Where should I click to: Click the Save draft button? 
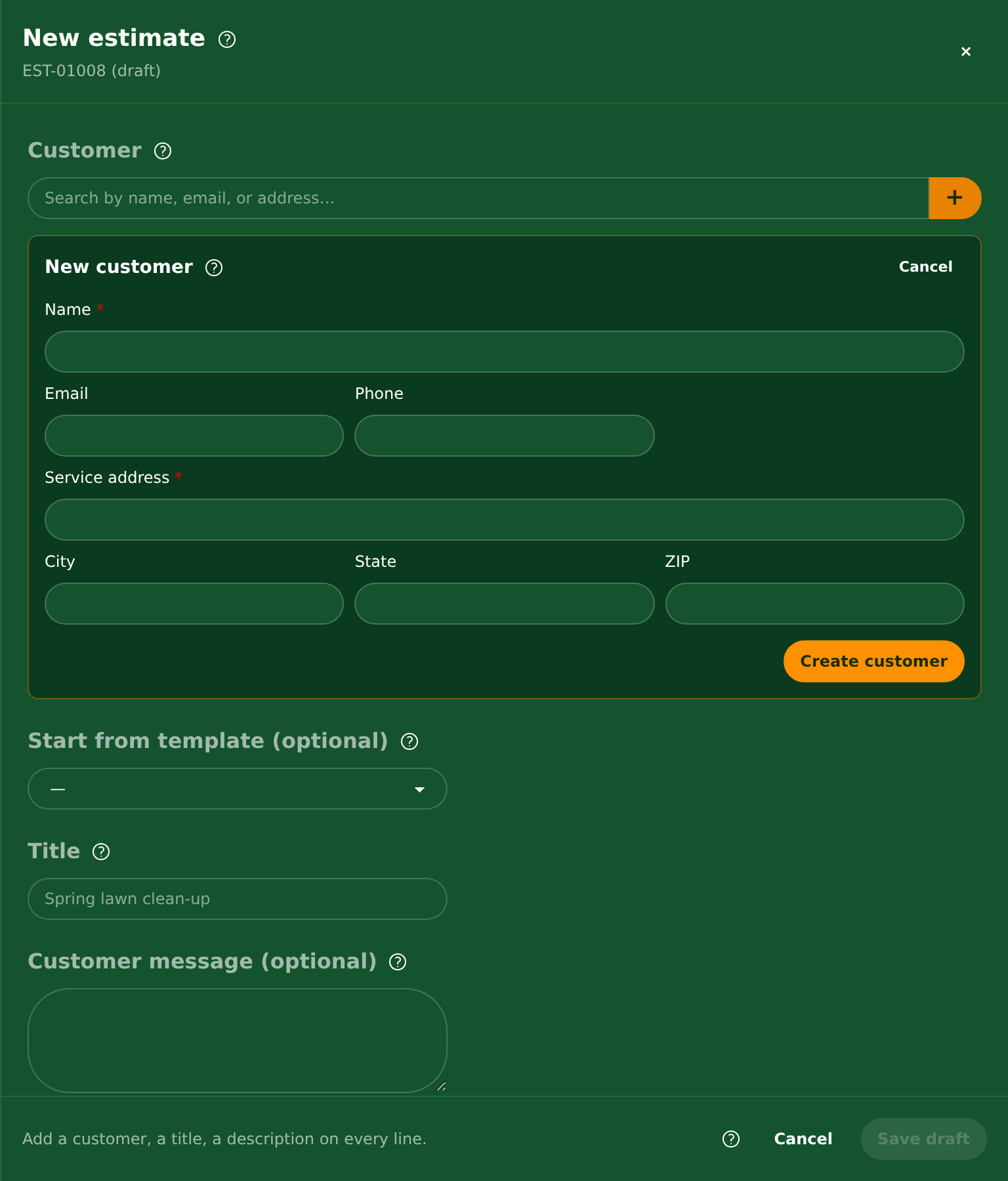(x=923, y=1139)
